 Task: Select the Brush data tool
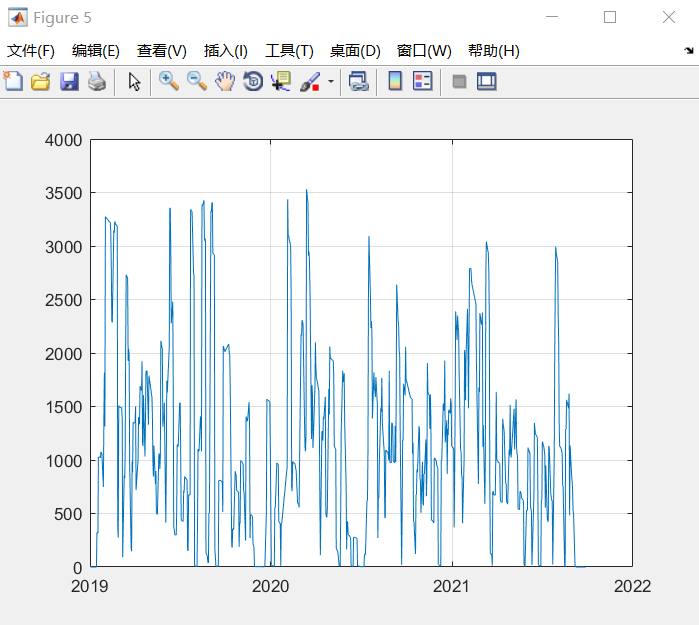tap(310, 82)
